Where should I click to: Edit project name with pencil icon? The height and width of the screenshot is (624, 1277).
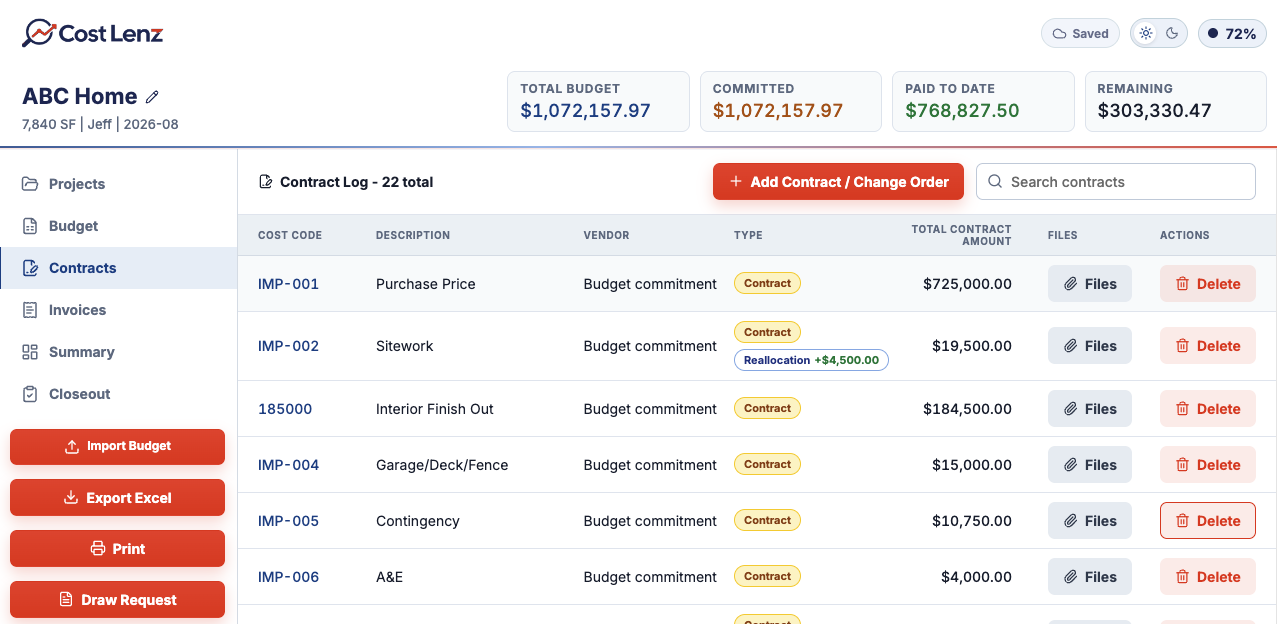click(152, 97)
